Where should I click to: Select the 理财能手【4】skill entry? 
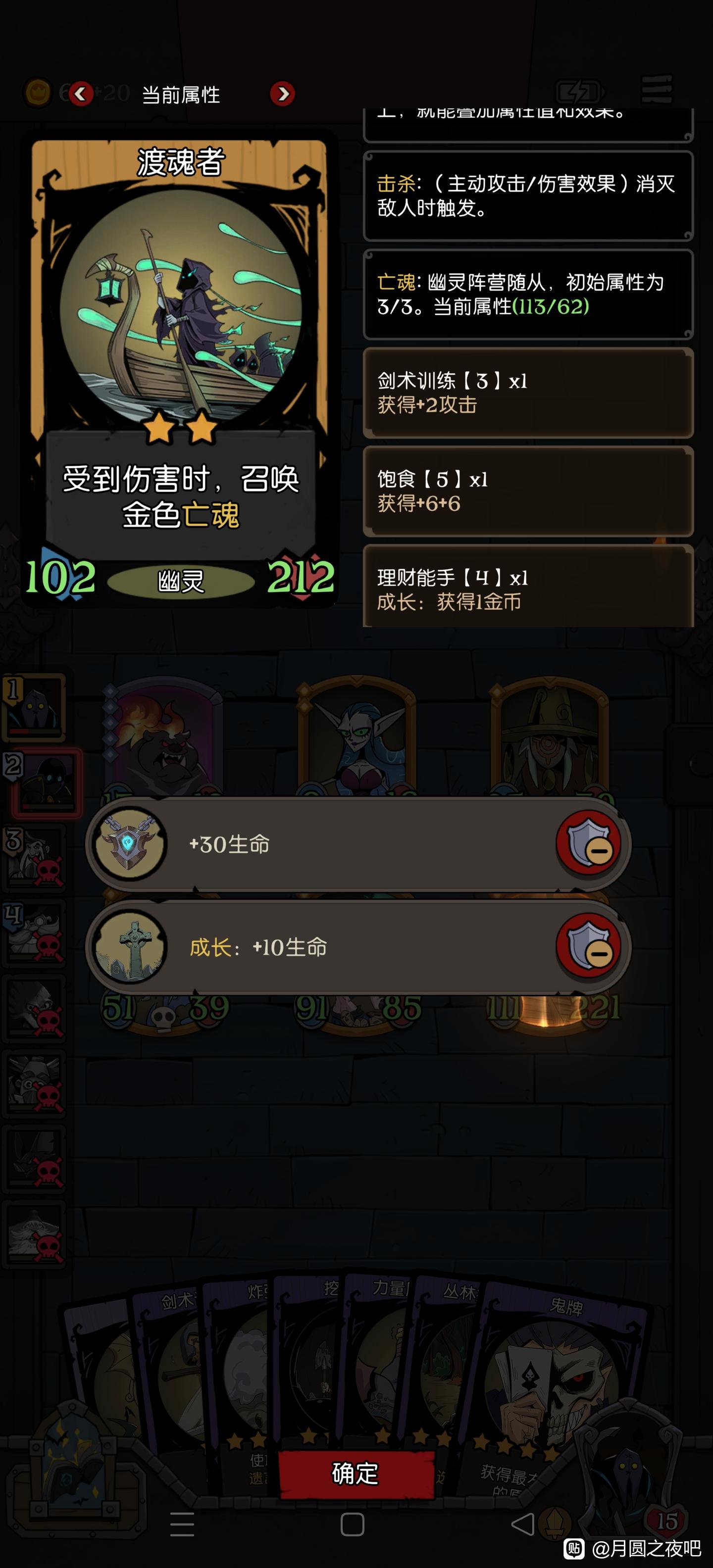point(528,586)
